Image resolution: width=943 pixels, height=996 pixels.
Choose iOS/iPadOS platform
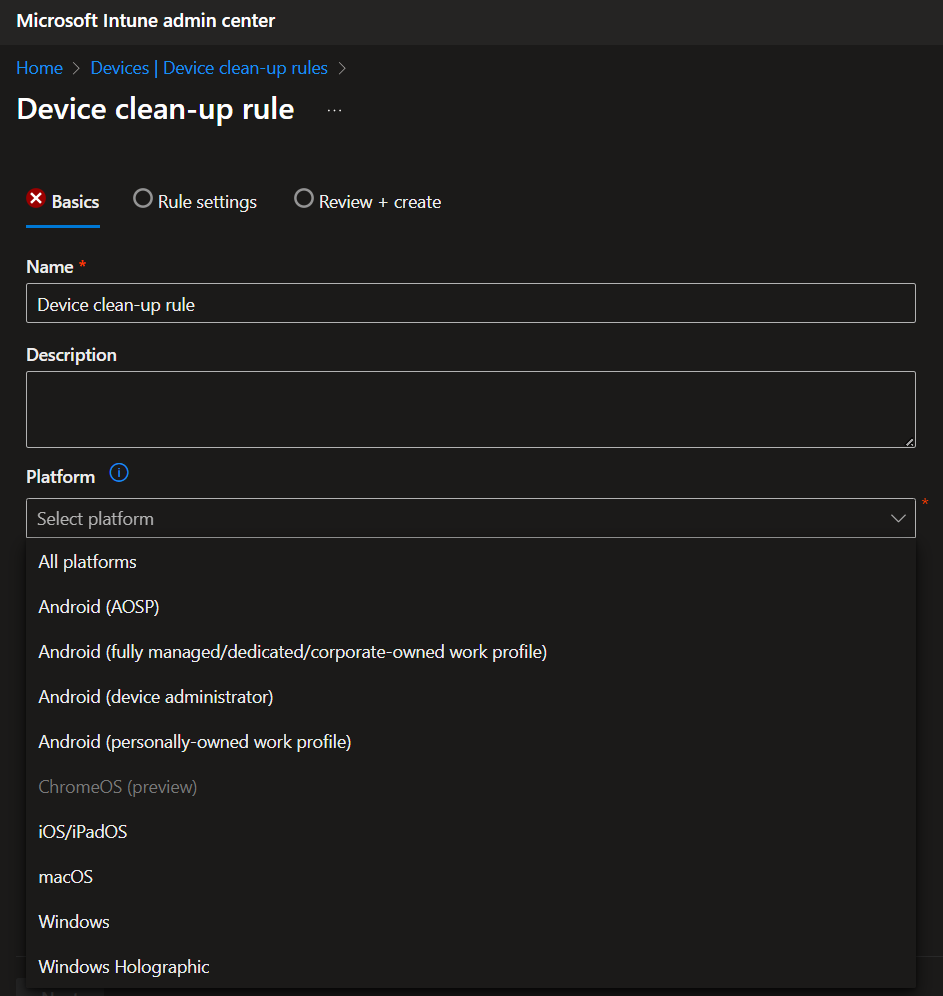471,832
